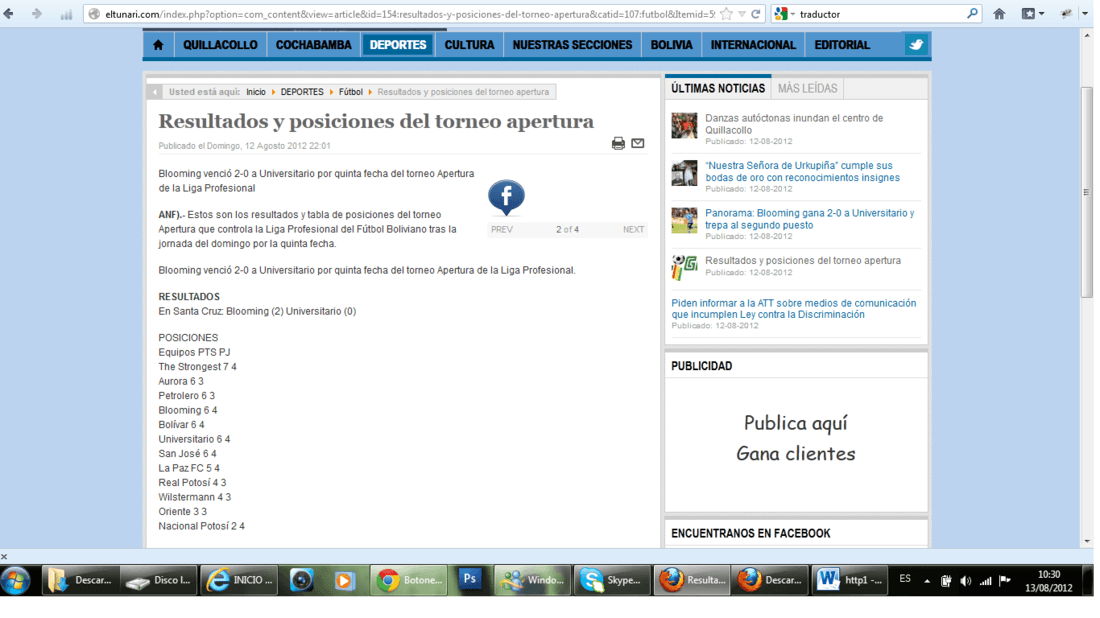Open 'Piden informar a la ATT' link

click(x=793, y=309)
